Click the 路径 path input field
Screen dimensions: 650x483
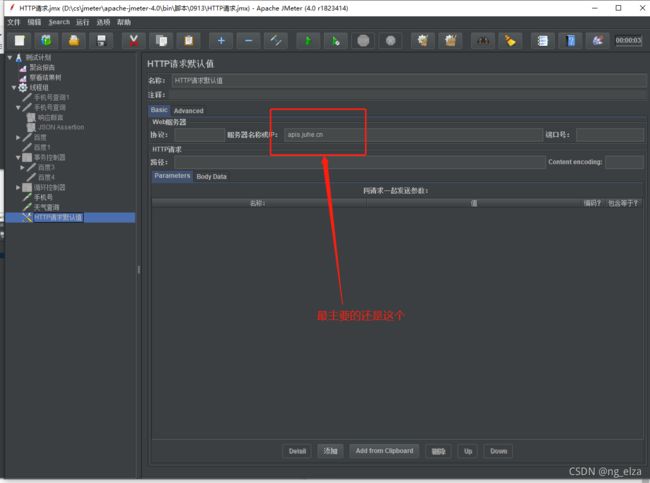click(360, 162)
